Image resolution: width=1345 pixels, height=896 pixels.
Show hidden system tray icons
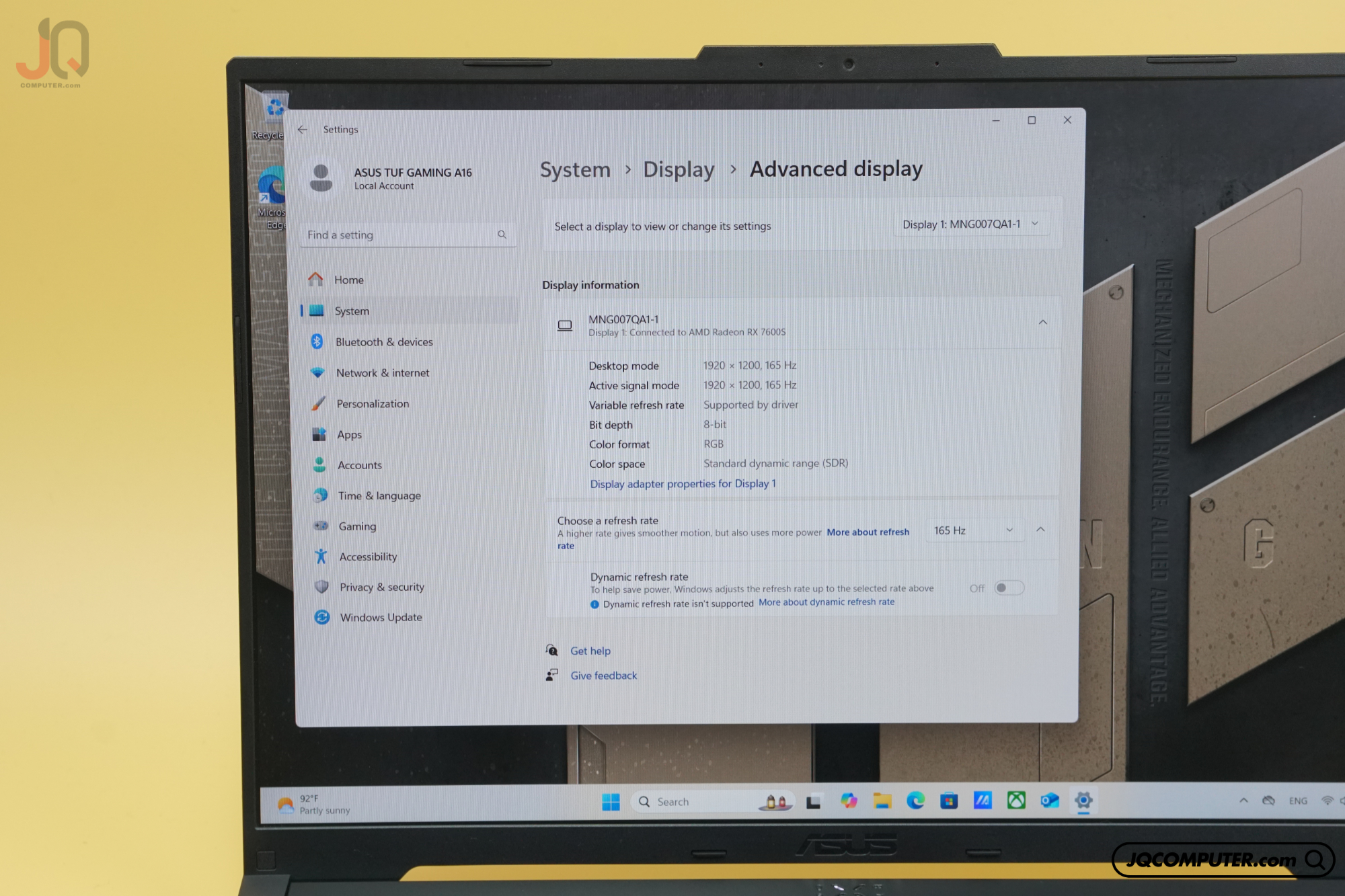(1243, 801)
